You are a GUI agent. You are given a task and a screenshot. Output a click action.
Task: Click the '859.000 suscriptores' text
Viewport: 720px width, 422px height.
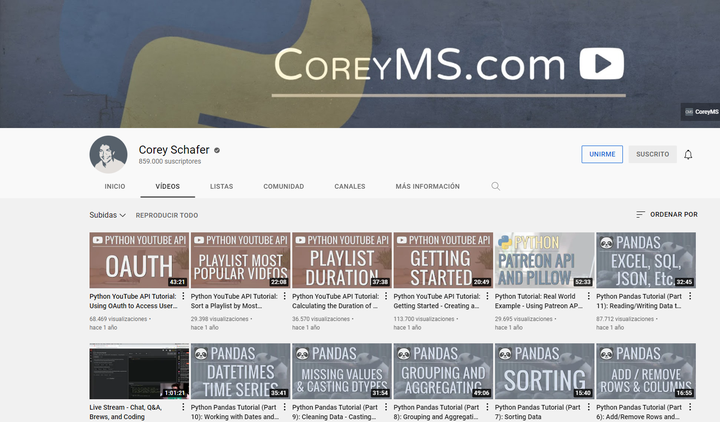tap(170, 162)
